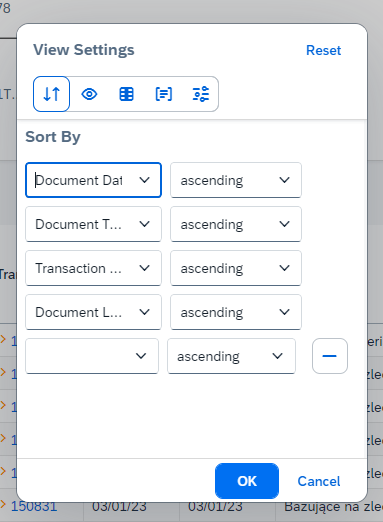Open the empty sort field dropdown
The image size is (383, 522).
pos(92,356)
